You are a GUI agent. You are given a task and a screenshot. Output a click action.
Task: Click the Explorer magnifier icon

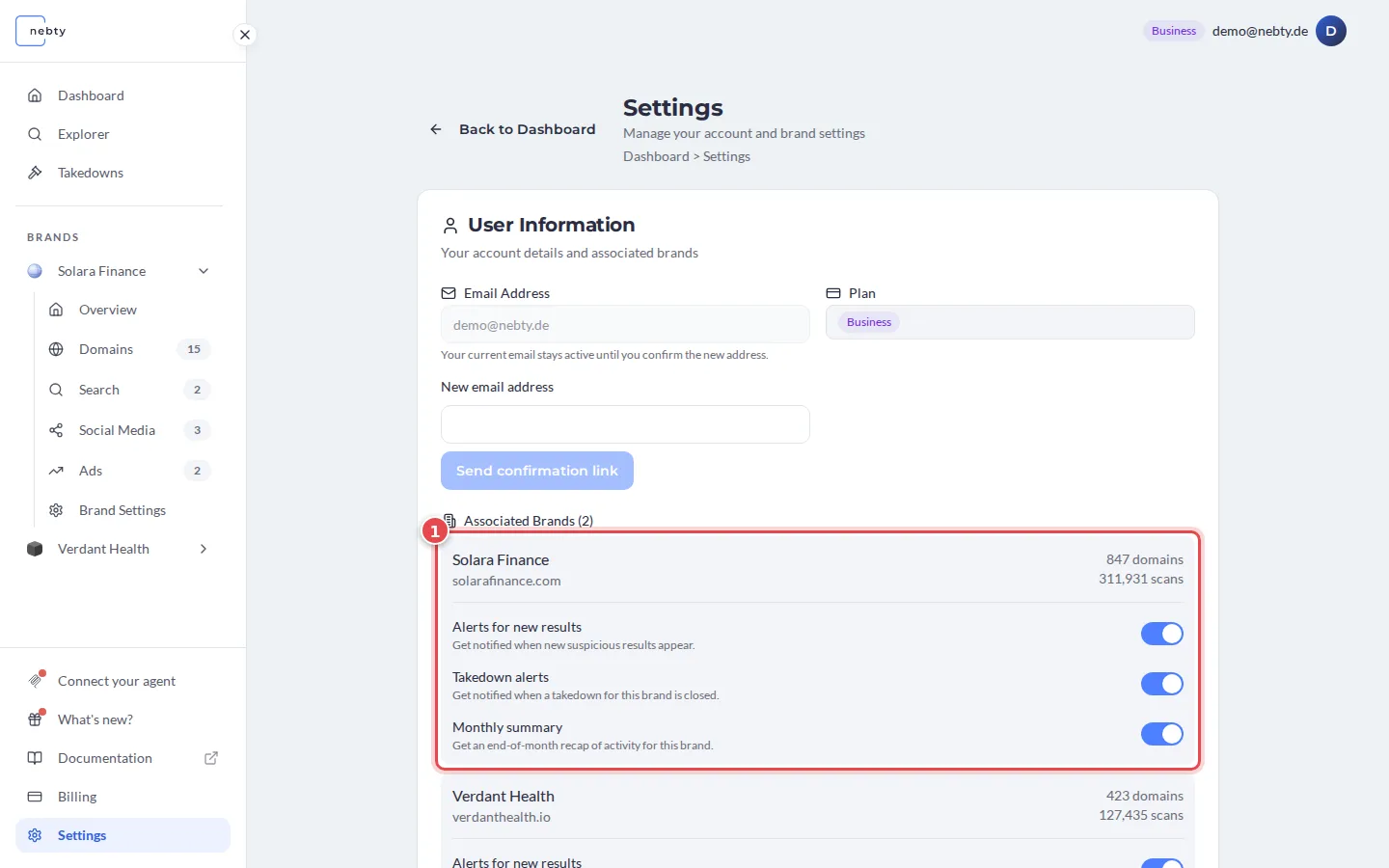(x=35, y=134)
